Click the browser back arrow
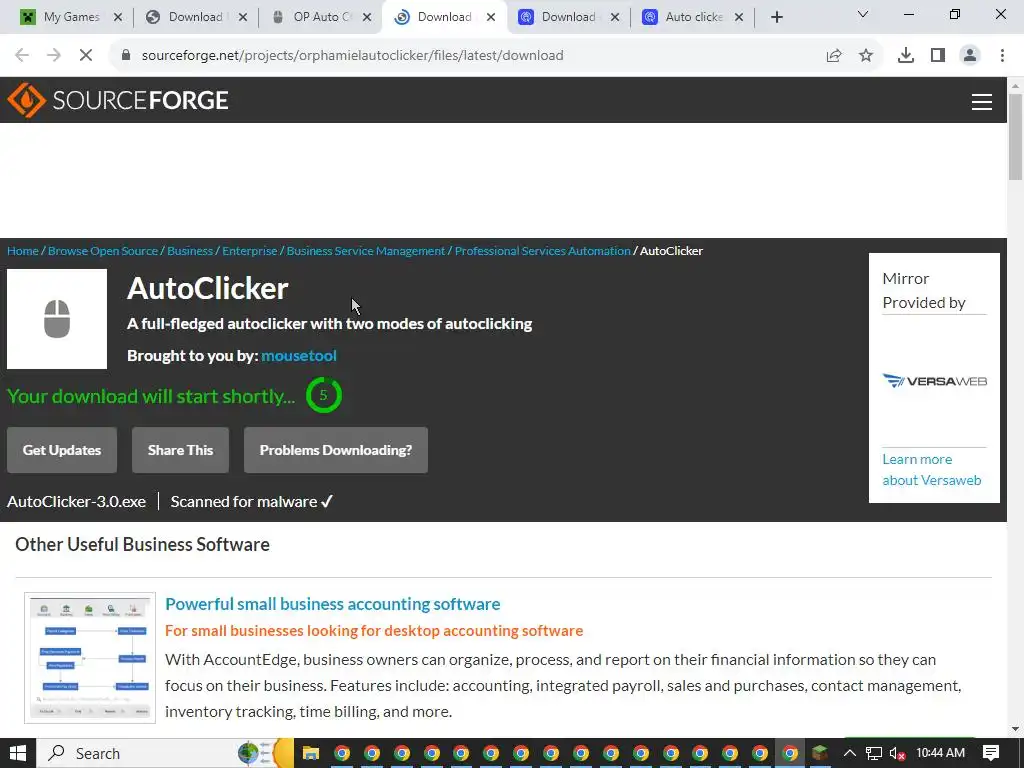The width and height of the screenshot is (1024, 768). 22,56
